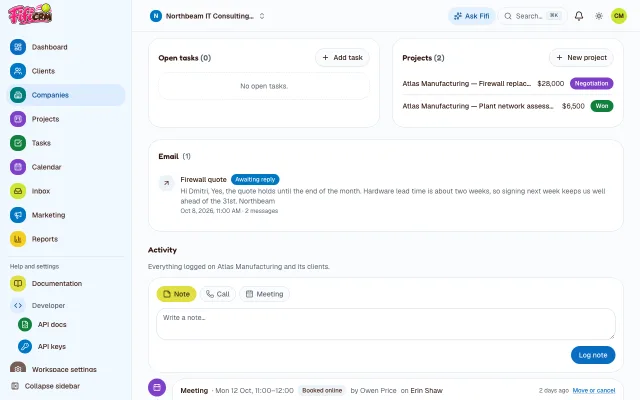
Task: Open the Reports chart icon
Action: (18, 239)
